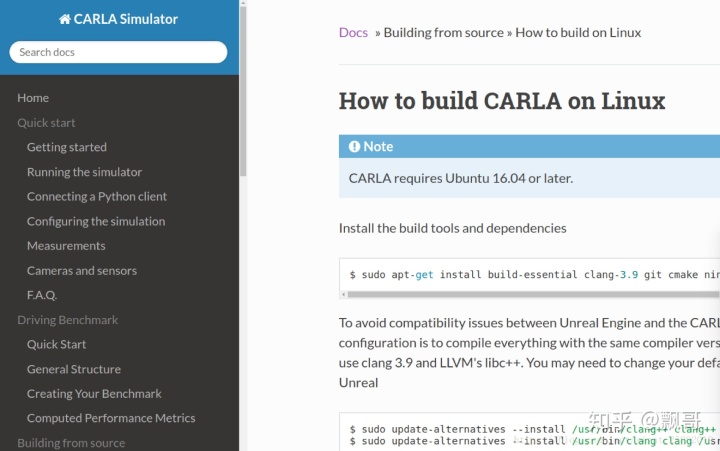Click the CARLA Simulator title link
Image resolution: width=720 pixels, height=451 pixels.
click(x=125, y=19)
